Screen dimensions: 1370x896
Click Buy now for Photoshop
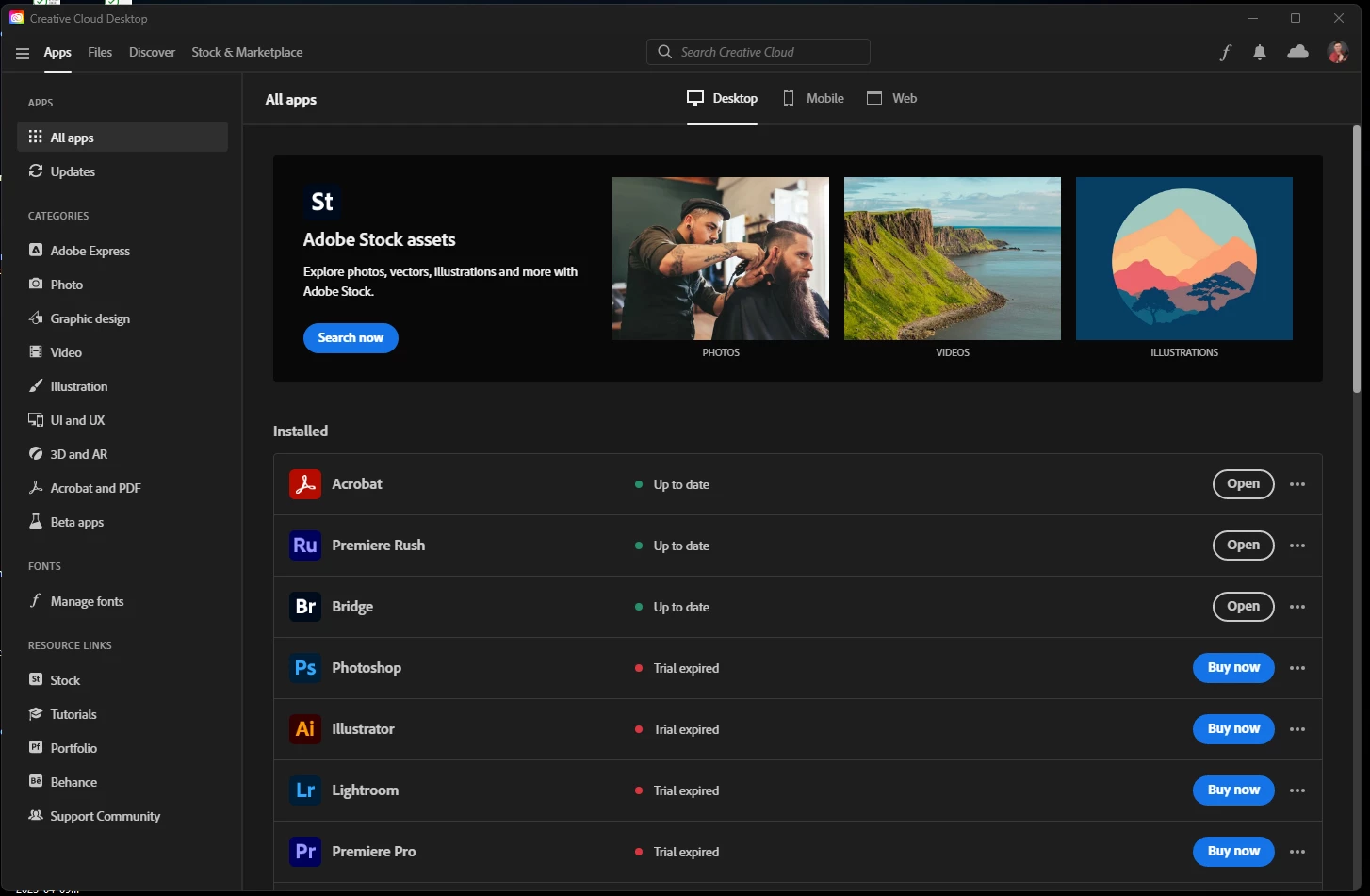point(1233,668)
